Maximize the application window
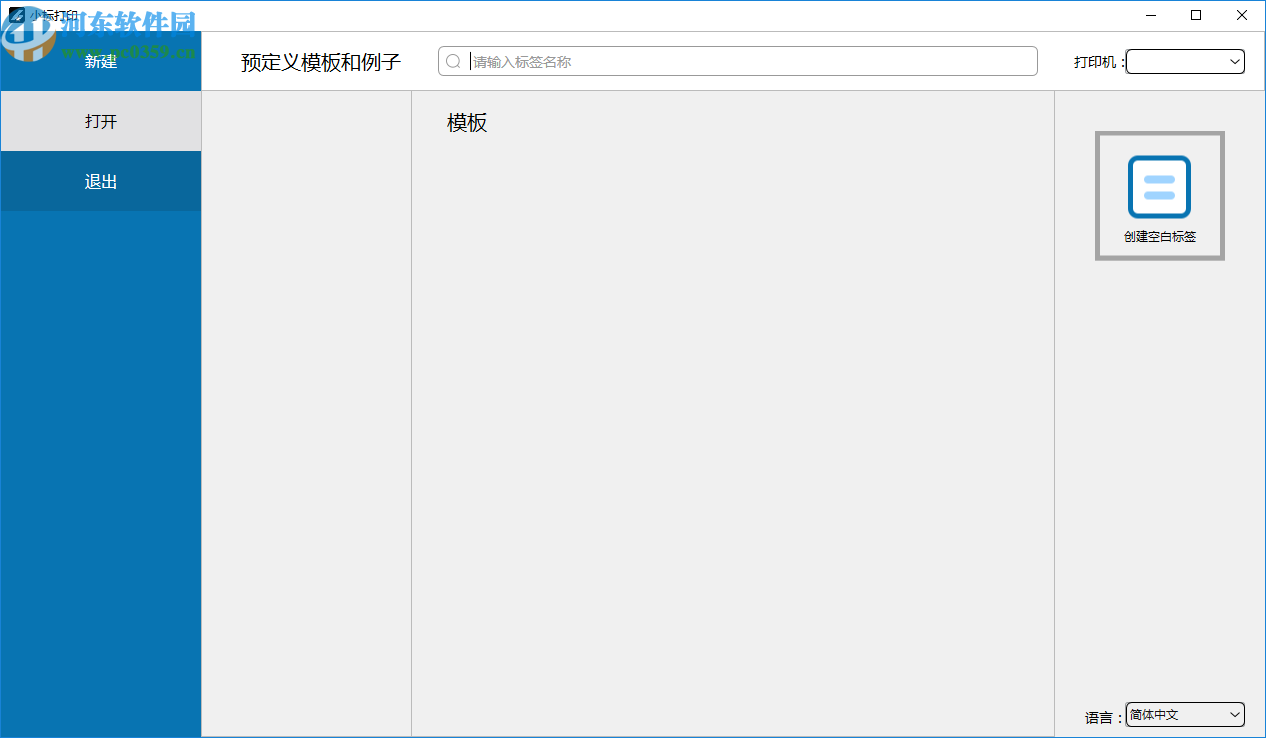 coord(1196,15)
